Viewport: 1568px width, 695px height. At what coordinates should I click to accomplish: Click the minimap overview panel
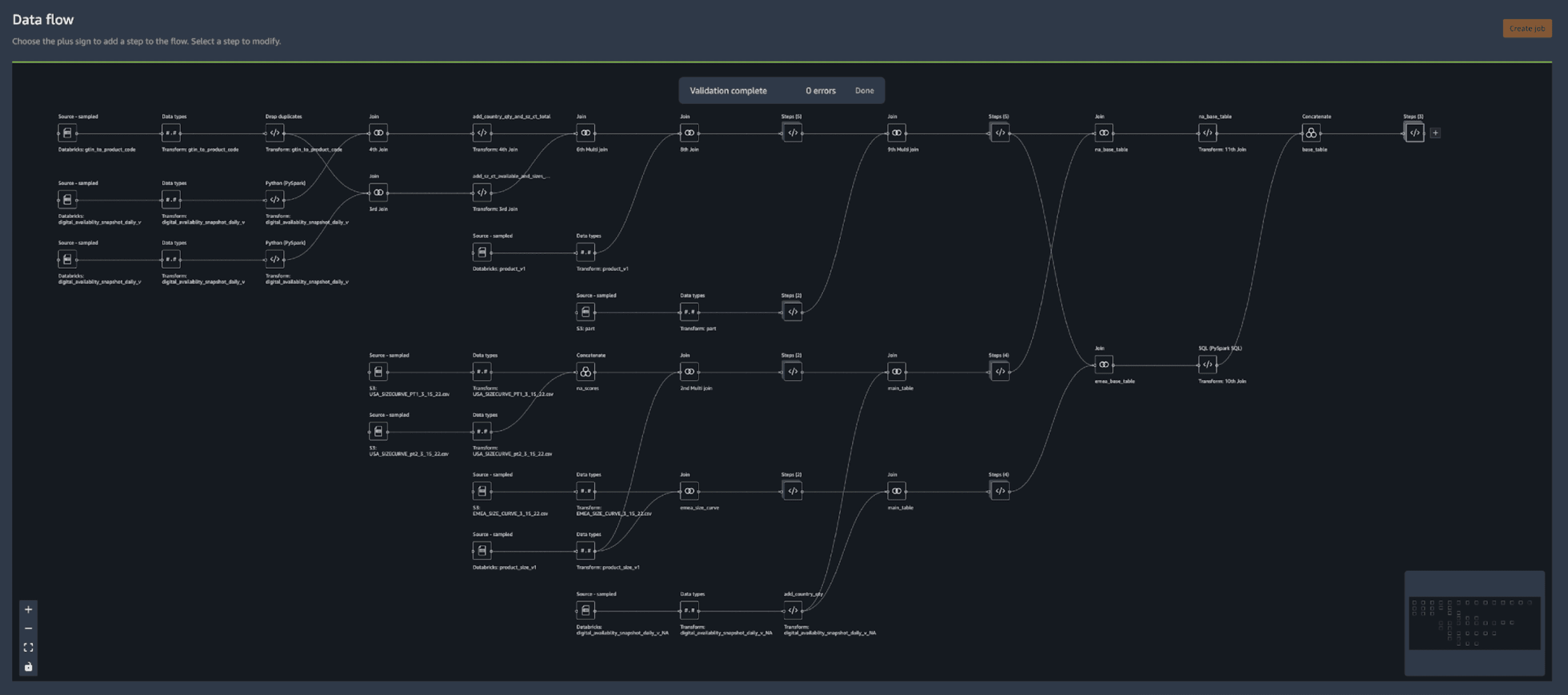point(1474,623)
